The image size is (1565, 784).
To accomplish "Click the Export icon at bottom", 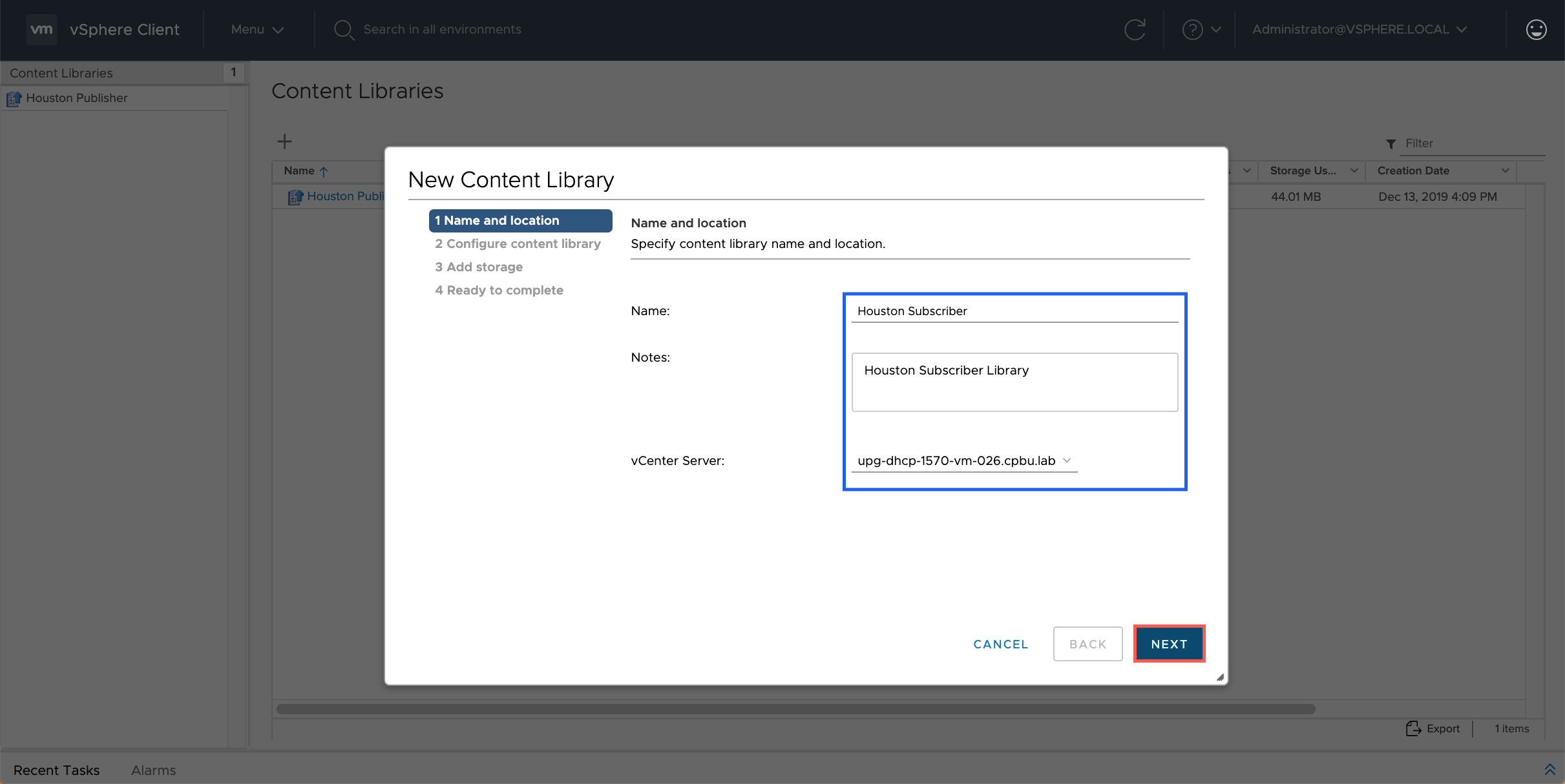I will pyautogui.click(x=1413, y=728).
